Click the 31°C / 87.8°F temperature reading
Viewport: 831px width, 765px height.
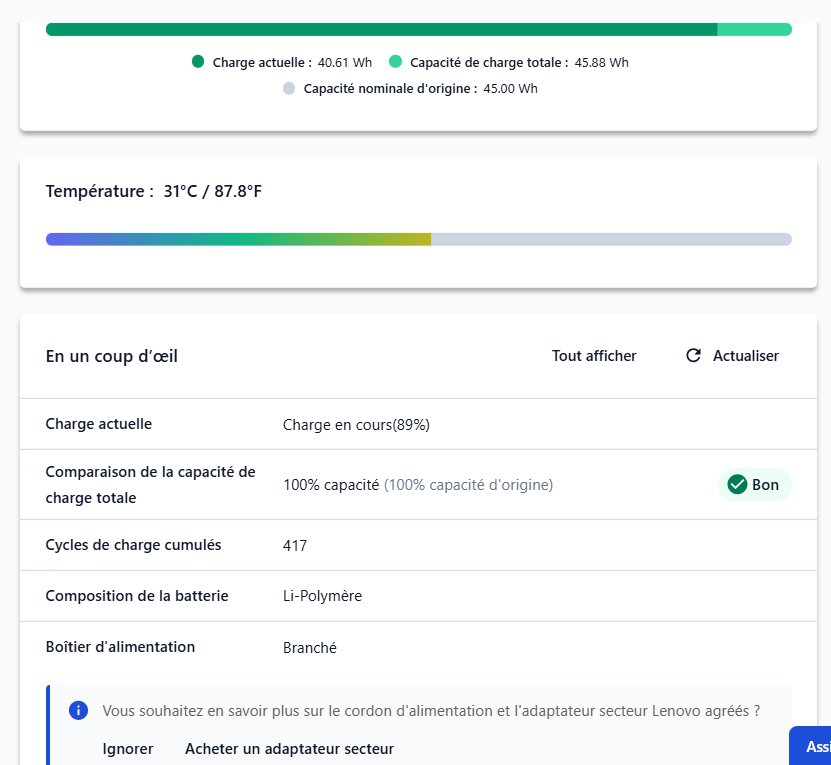click(212, 191)
